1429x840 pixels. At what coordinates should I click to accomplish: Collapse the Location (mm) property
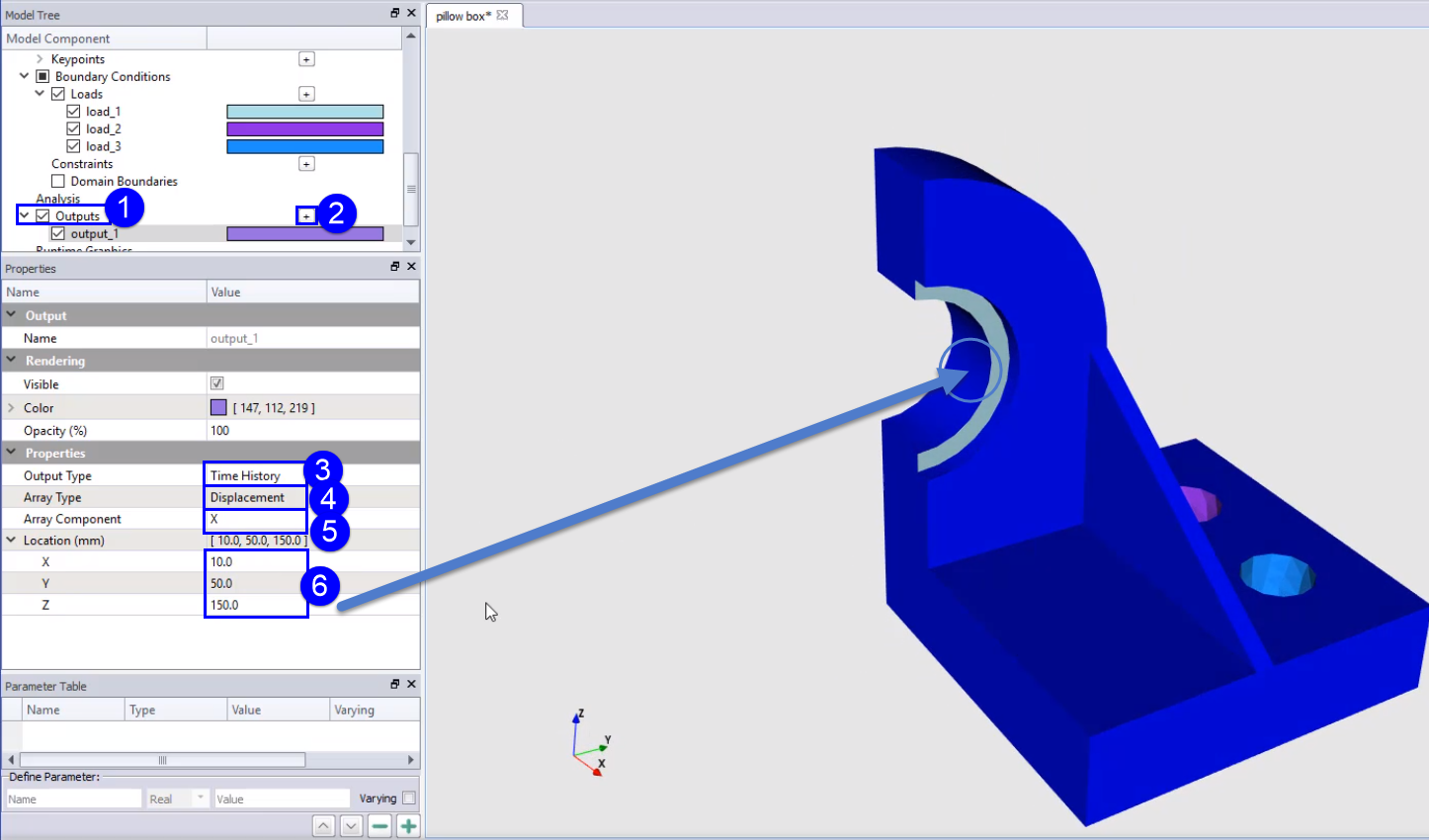click(11, 541)
